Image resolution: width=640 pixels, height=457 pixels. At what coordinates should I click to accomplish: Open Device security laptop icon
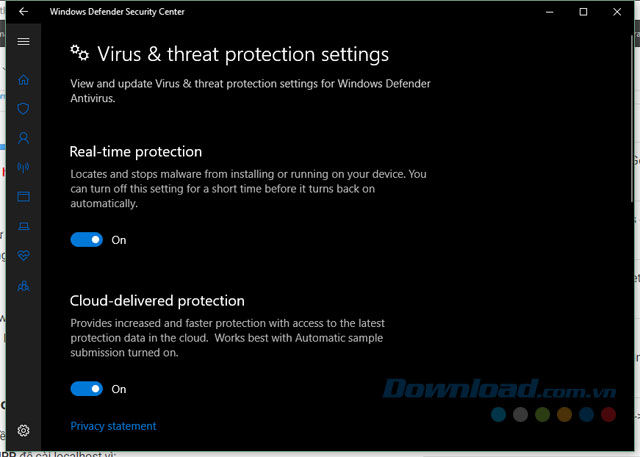[24, 226]
